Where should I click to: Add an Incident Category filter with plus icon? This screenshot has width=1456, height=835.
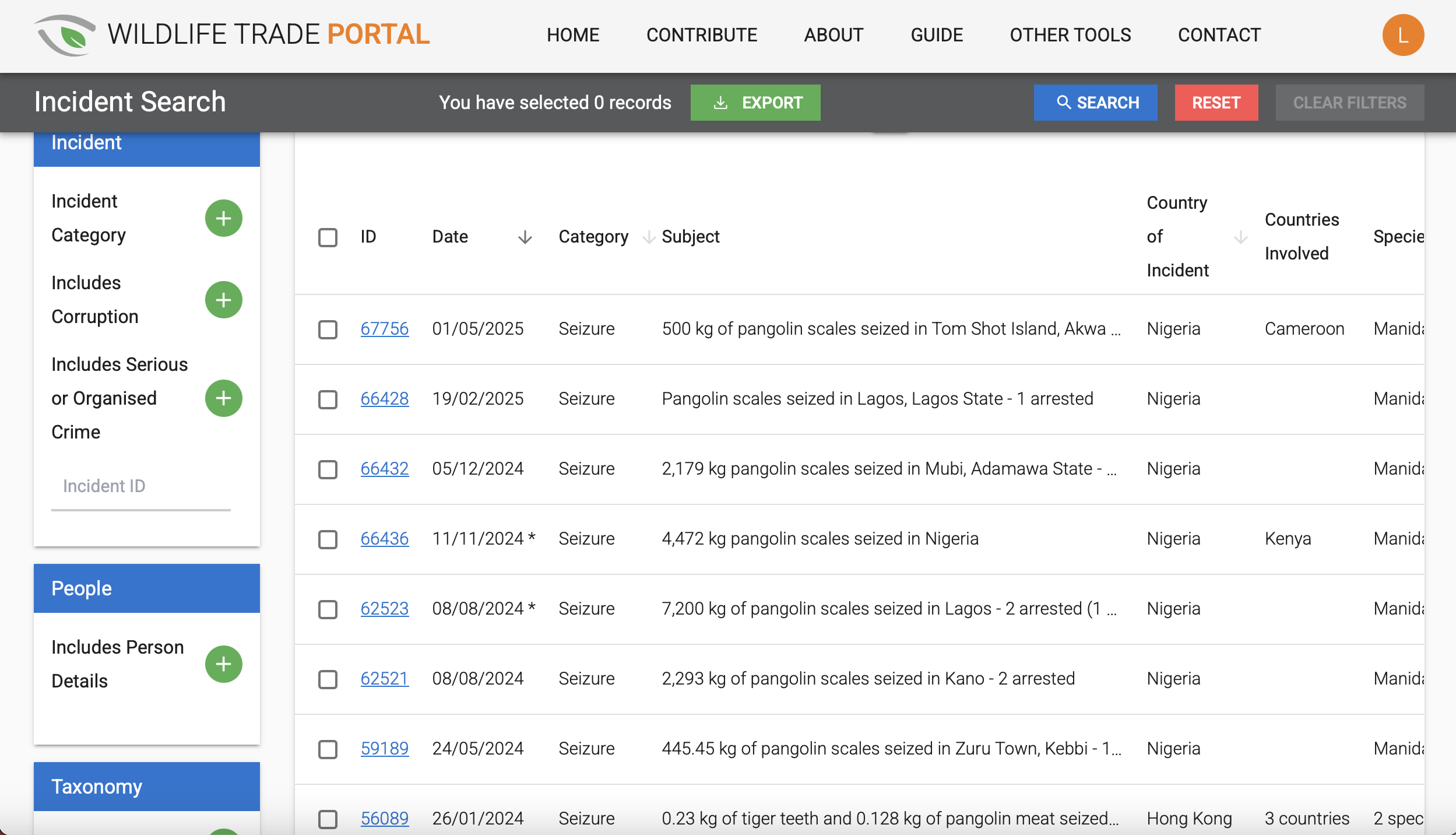[x=223, y=219]
